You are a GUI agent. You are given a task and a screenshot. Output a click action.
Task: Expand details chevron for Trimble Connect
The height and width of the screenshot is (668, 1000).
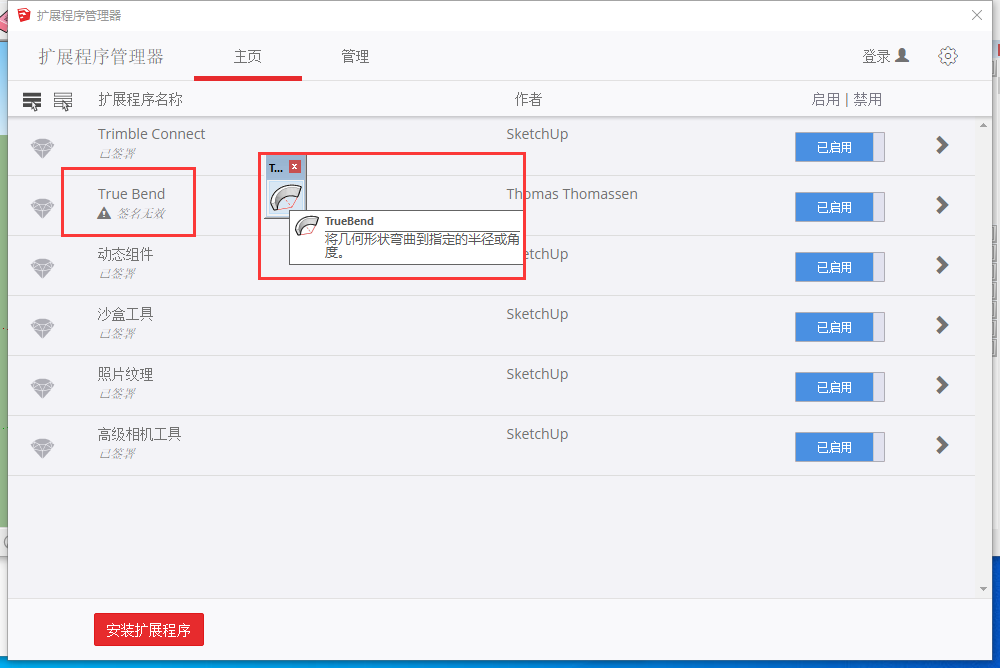(x=942, y=145)
